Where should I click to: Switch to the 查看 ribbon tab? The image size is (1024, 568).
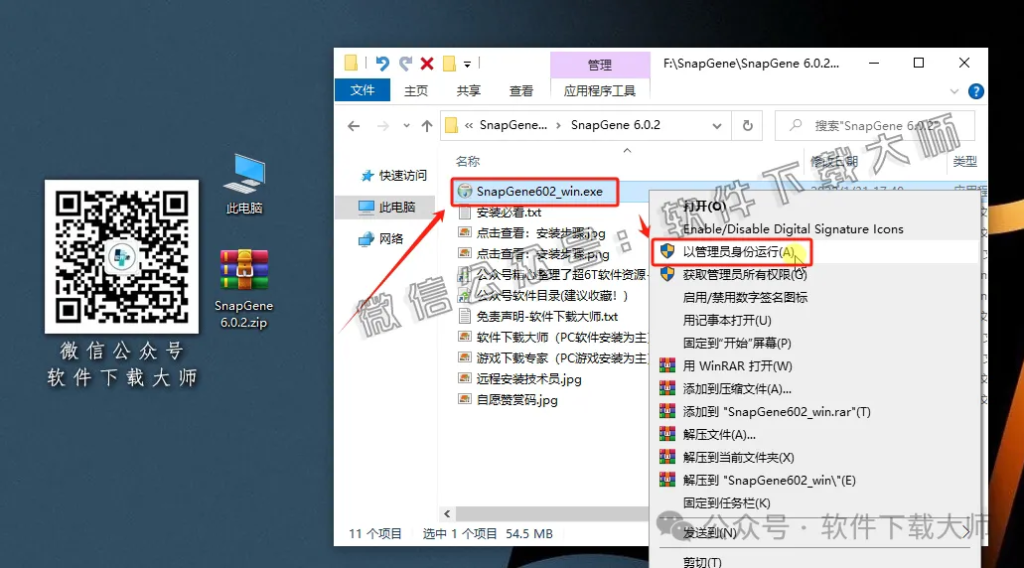521,91
